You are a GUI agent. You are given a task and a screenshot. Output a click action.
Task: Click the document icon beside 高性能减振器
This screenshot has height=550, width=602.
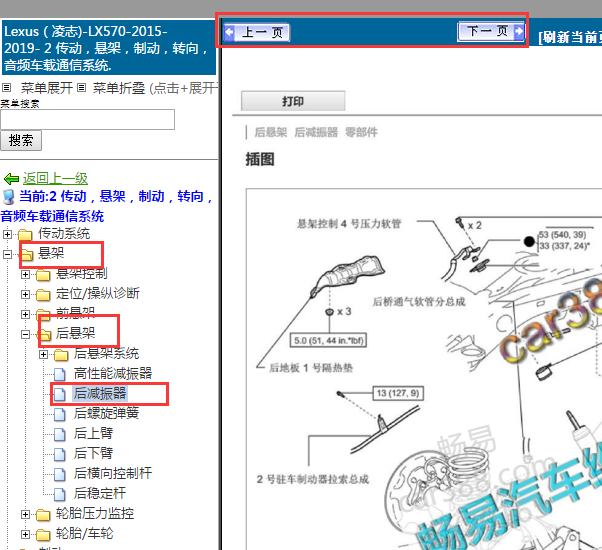point(60,374)
